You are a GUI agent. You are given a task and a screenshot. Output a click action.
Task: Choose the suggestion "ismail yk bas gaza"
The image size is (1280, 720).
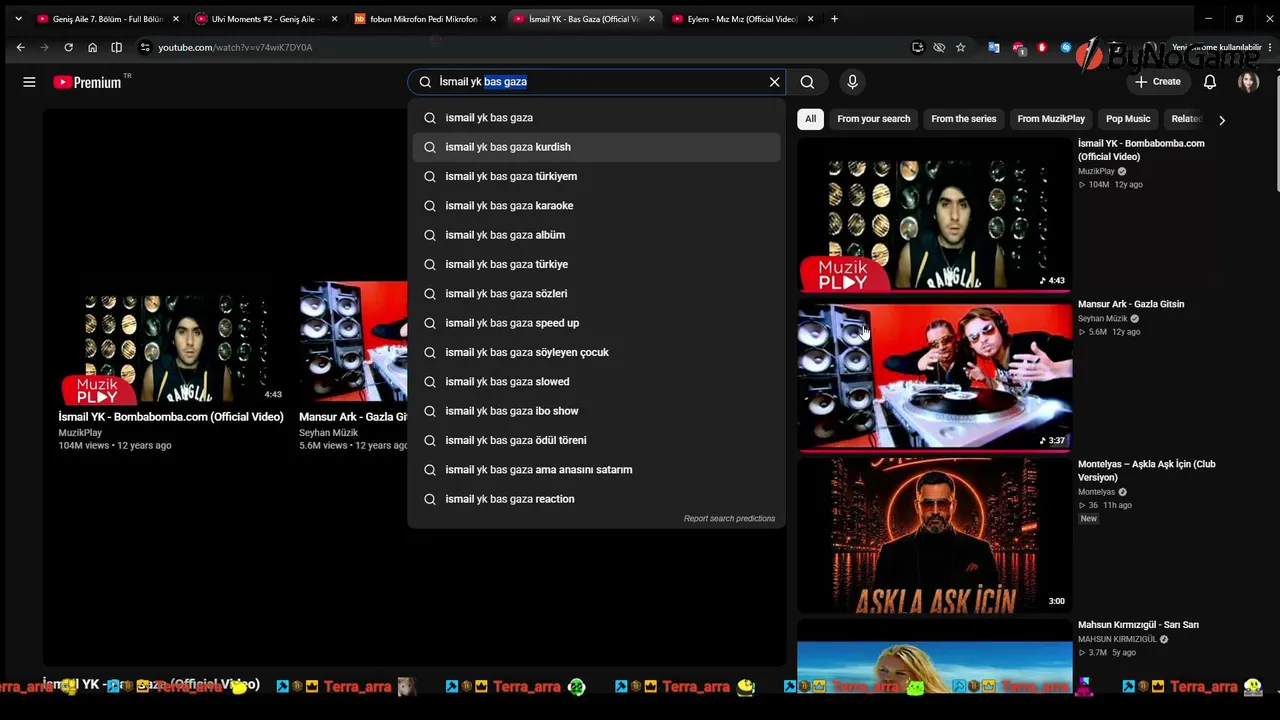(596, 118)
